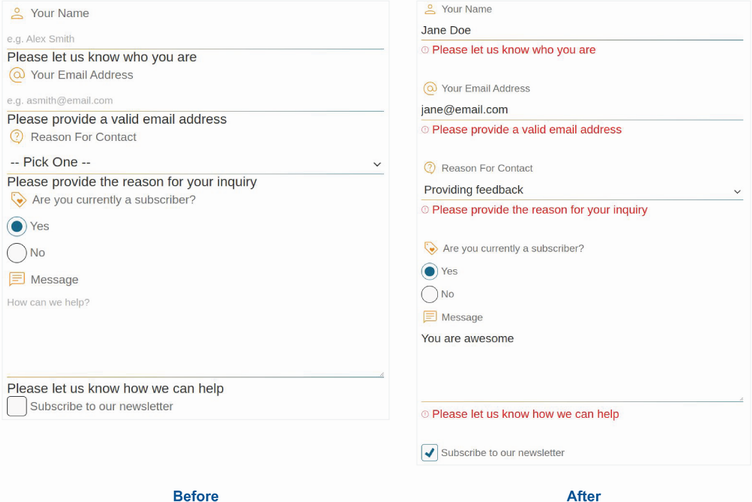This screenshot has height=502, width=752.
Task: Click the Message chat icon in the After form
Action: 430,317
